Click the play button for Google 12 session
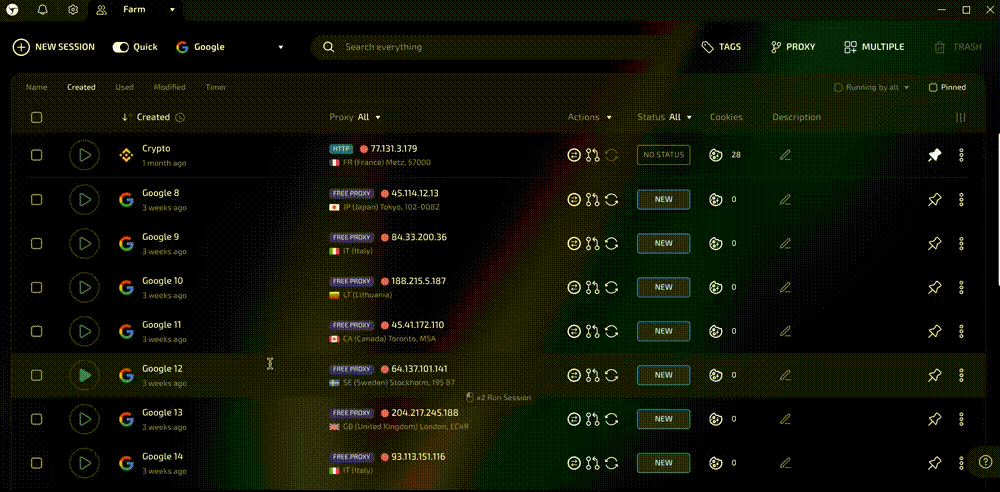This screenshot has width=1000, height=492. coord(85,375)
